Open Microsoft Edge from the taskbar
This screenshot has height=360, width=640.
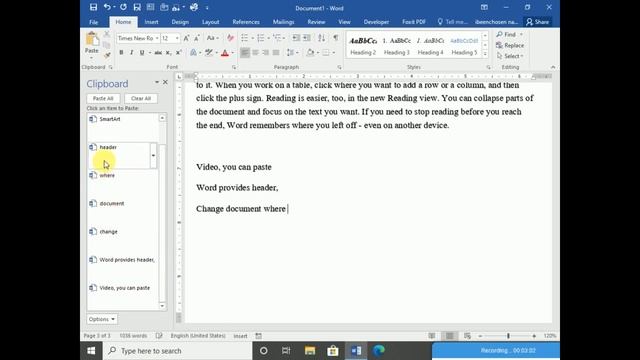[379, 351]
